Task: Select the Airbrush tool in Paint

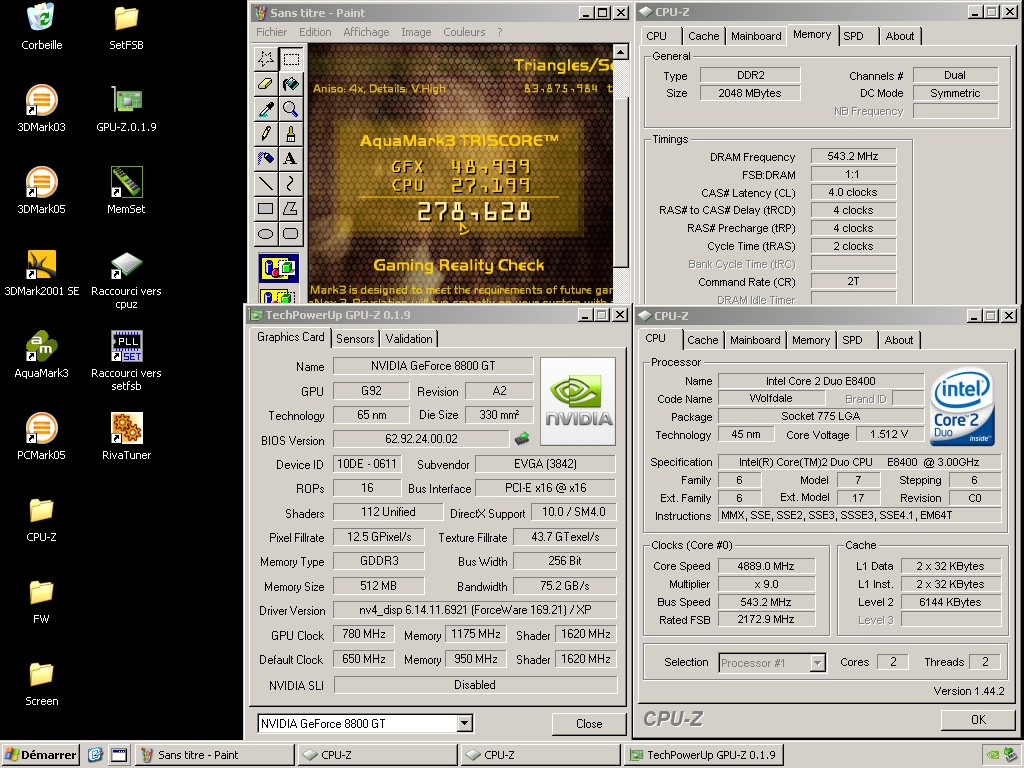Action: click(266, 158)
